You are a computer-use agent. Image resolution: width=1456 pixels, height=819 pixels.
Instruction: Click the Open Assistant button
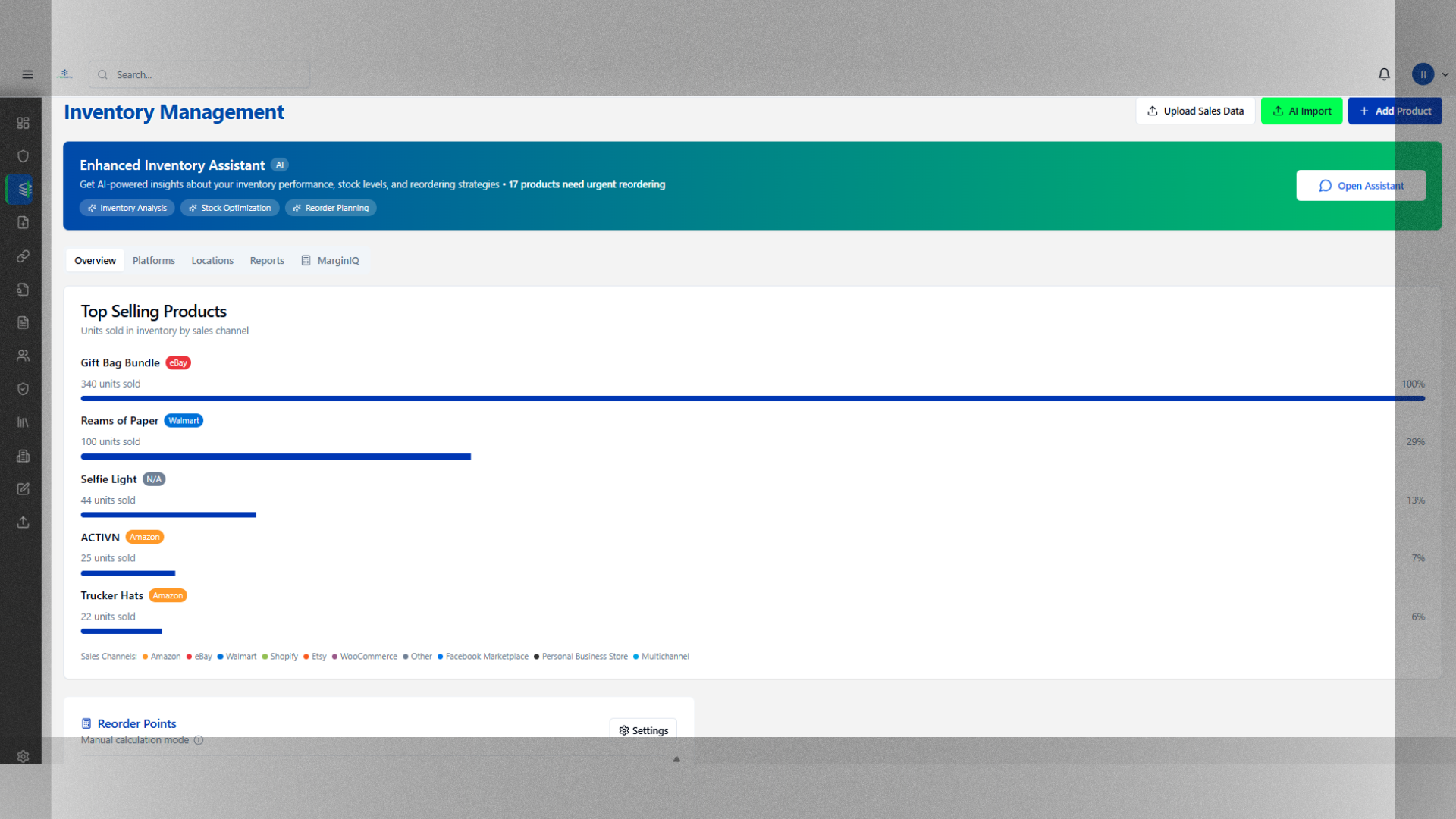coord(1360,186)
